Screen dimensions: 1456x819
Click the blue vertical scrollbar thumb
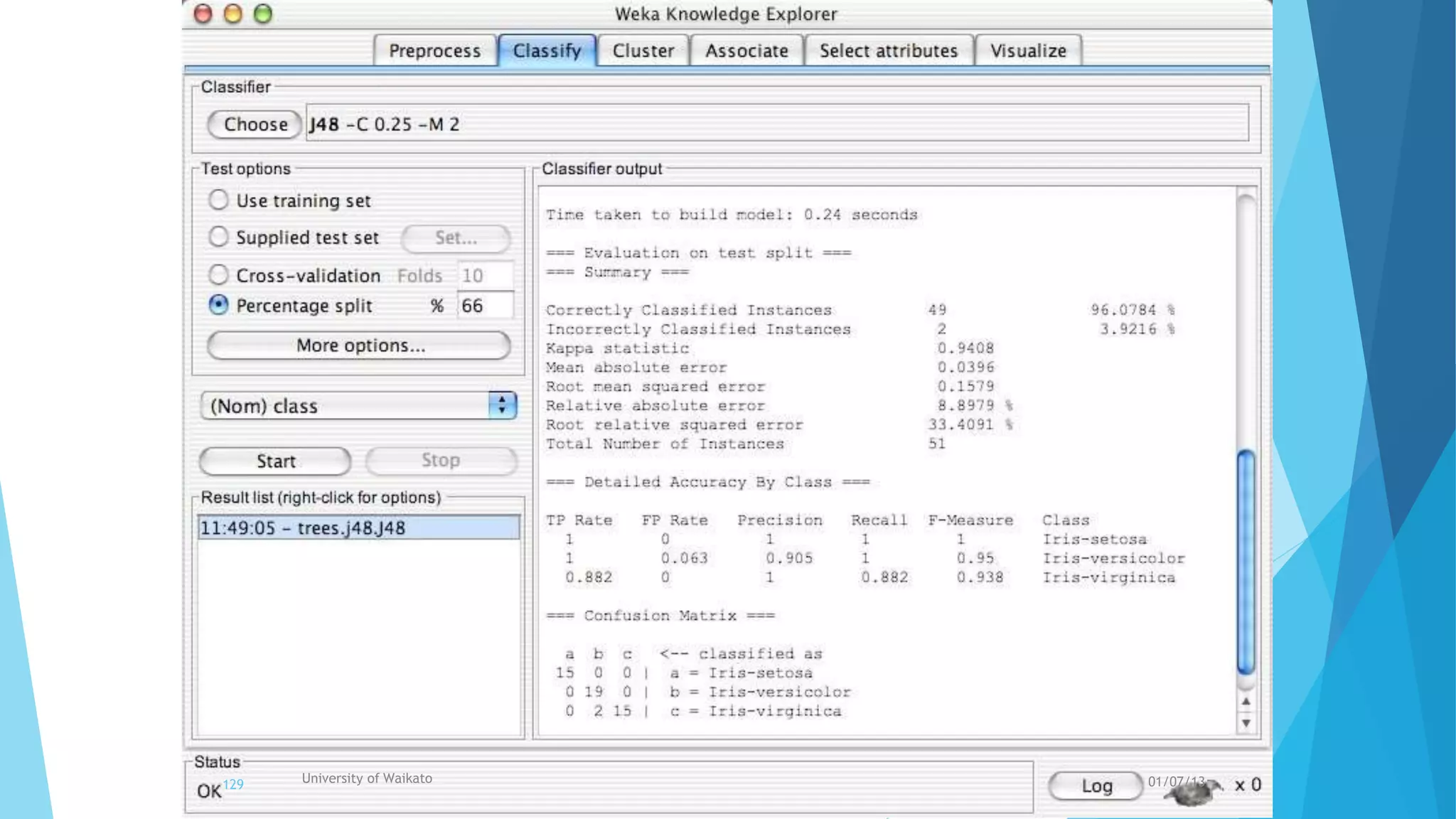point(1246,562)
